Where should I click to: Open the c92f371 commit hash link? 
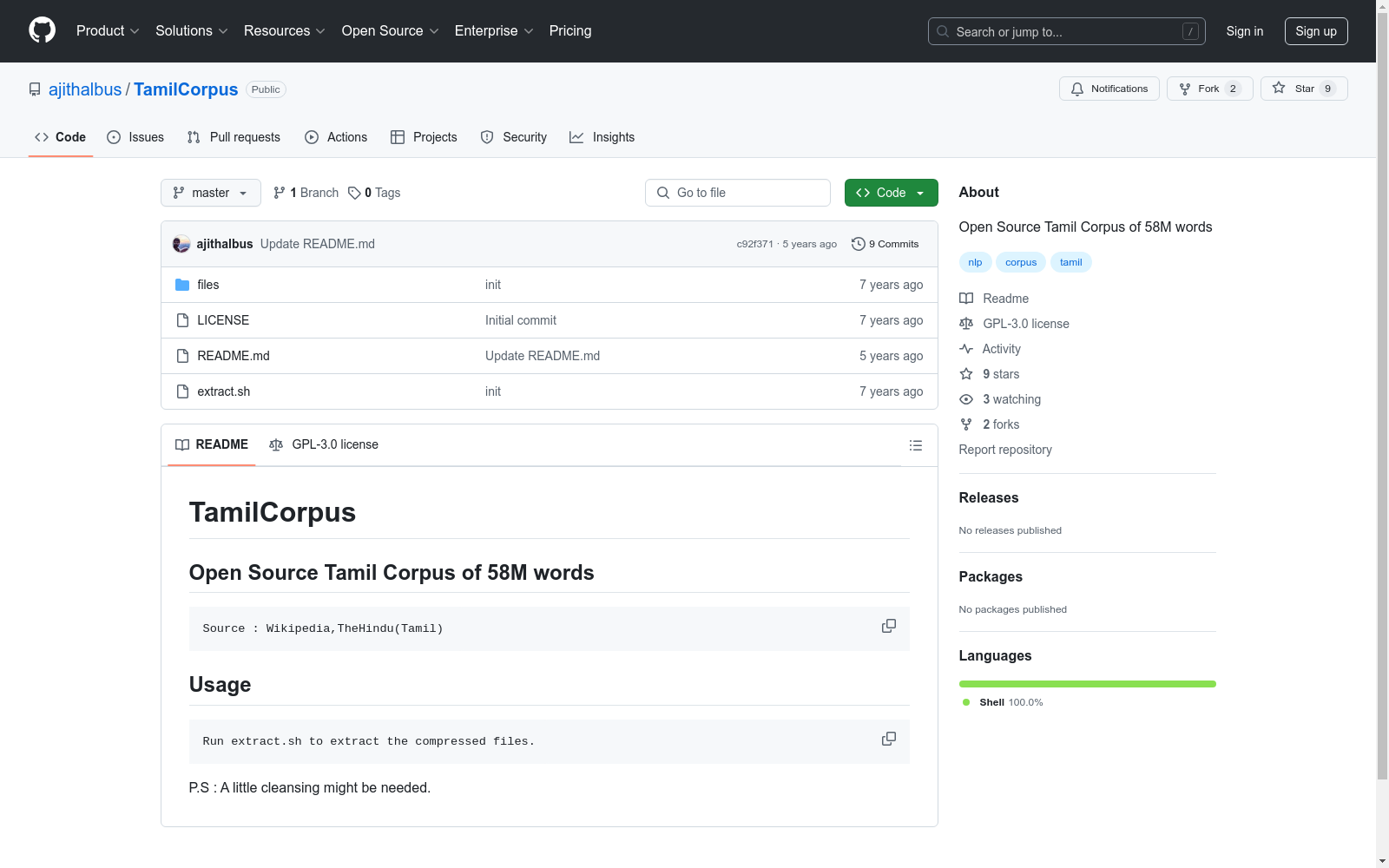coord(755,244)
